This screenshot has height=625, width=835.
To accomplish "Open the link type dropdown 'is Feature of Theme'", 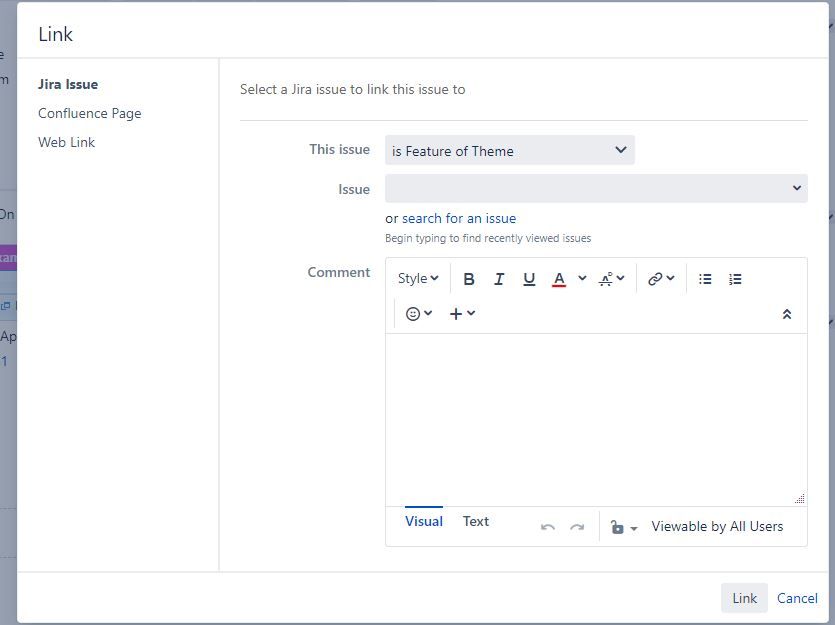I will pyautogui.click(x=510, y=151).
